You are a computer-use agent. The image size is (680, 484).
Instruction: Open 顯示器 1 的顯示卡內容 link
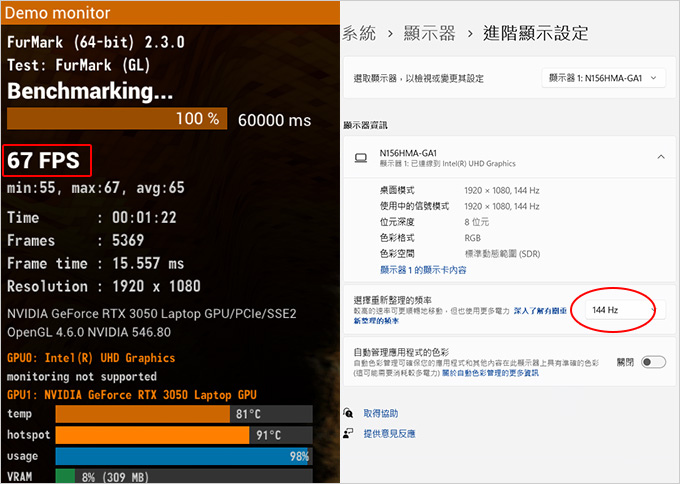pyautogui.click(x=423, y=270)
